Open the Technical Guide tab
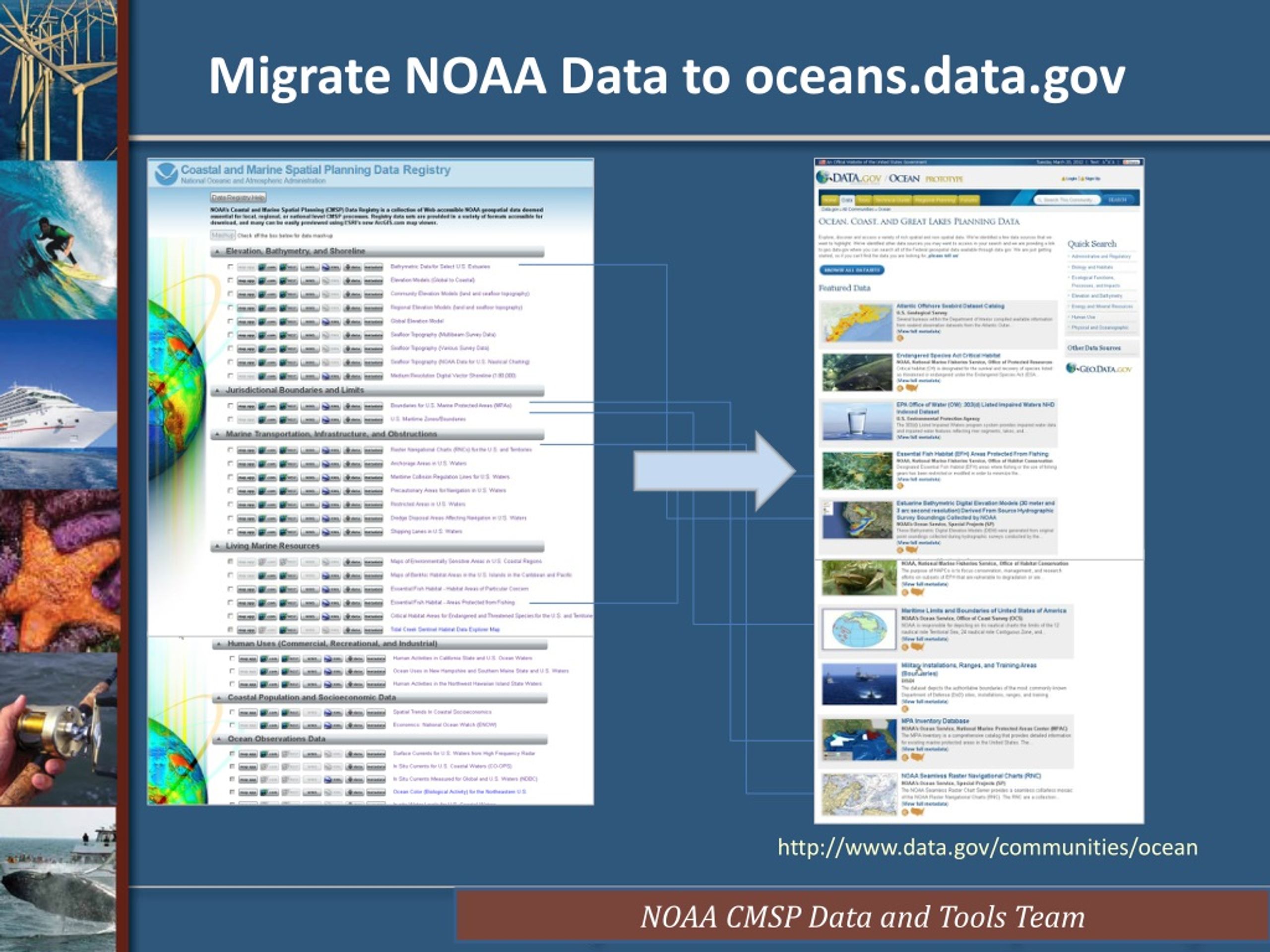This screenshot has width=1270, height=952. pyautogui.click(x=893, y=200)
